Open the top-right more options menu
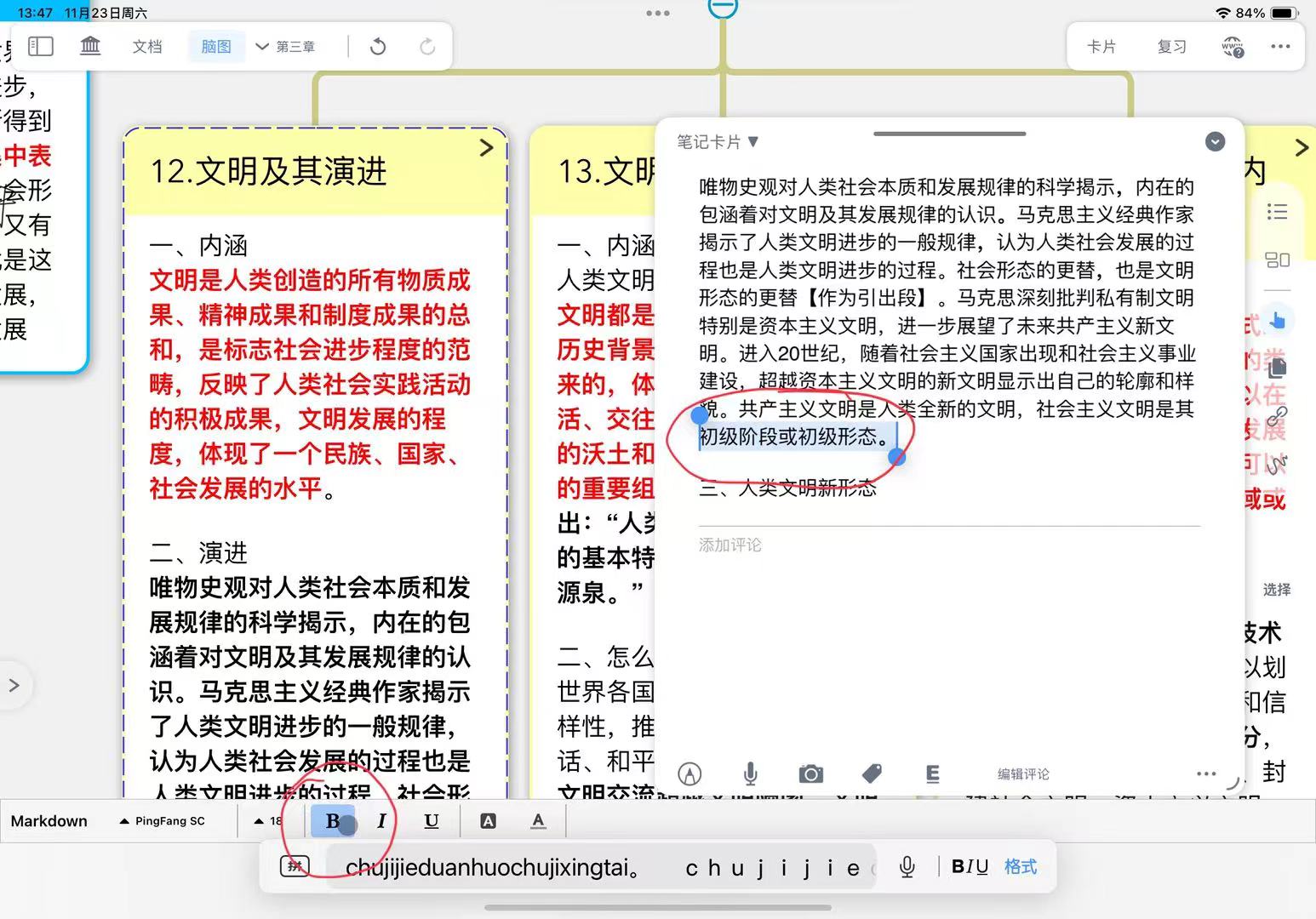 click(1280, 47)
